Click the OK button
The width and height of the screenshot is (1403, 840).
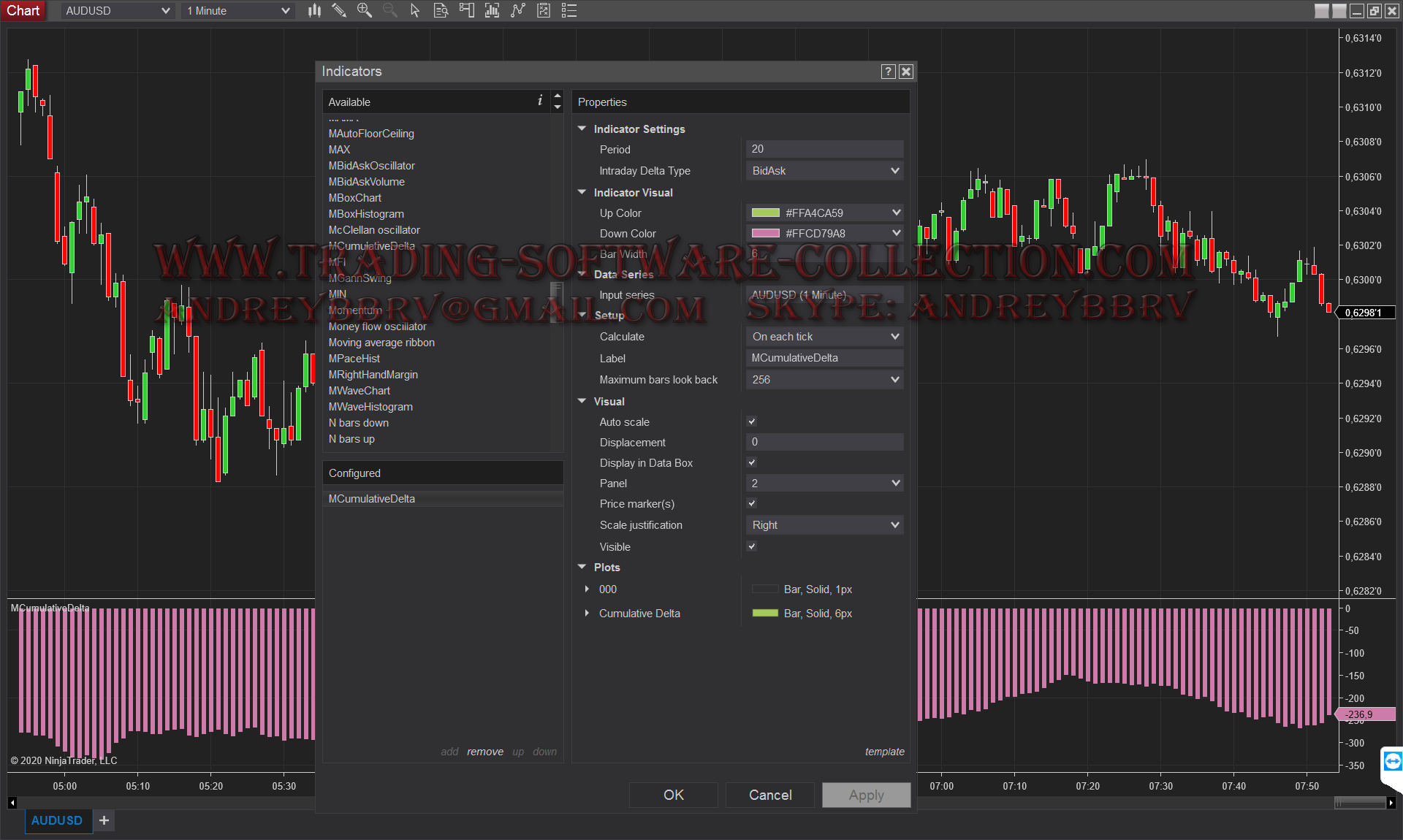coord(673,795)
